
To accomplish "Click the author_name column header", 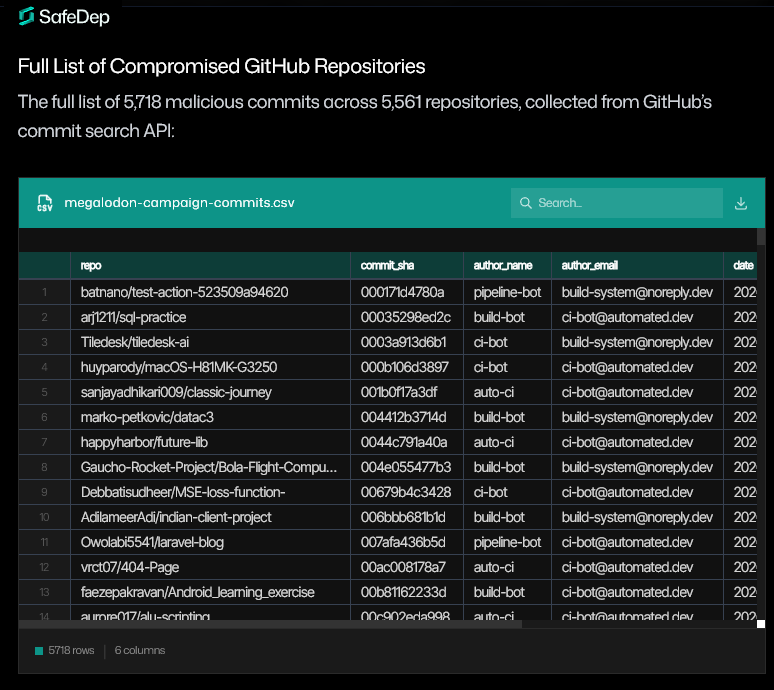I will (503, 266).
